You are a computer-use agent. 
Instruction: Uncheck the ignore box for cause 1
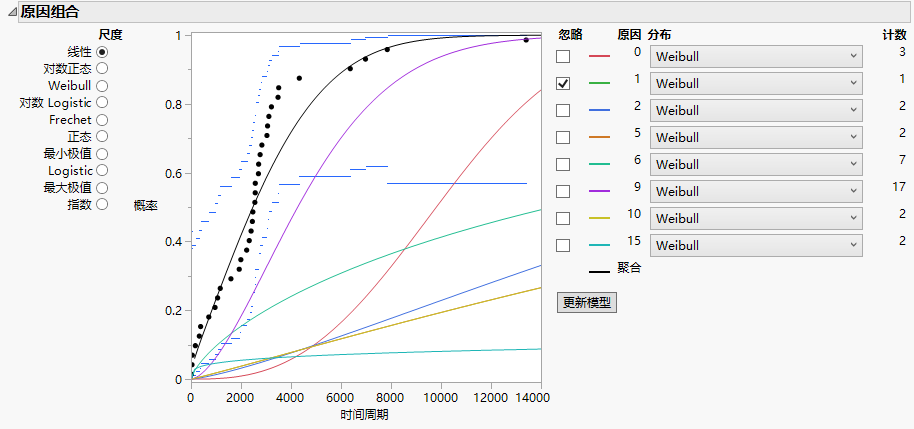pos(563,83)
